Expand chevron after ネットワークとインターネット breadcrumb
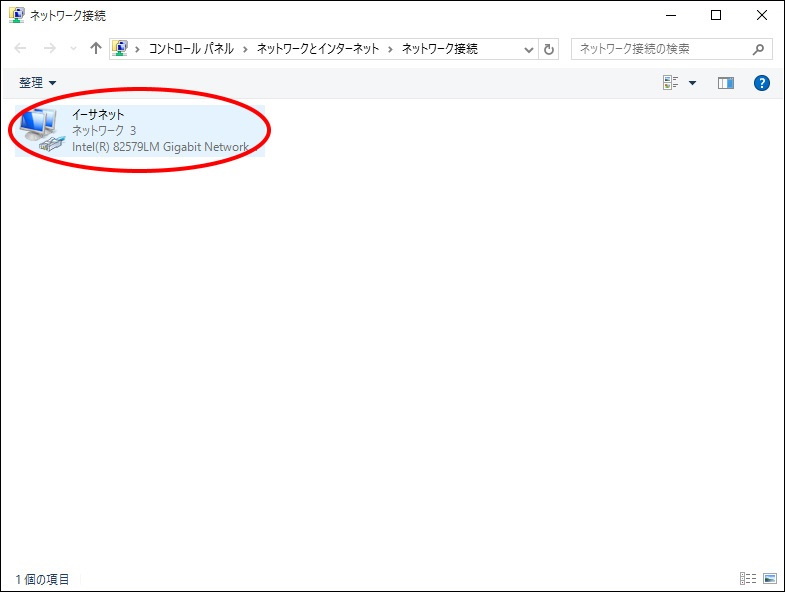The image size is (785, 592). [x=392, y=49]
